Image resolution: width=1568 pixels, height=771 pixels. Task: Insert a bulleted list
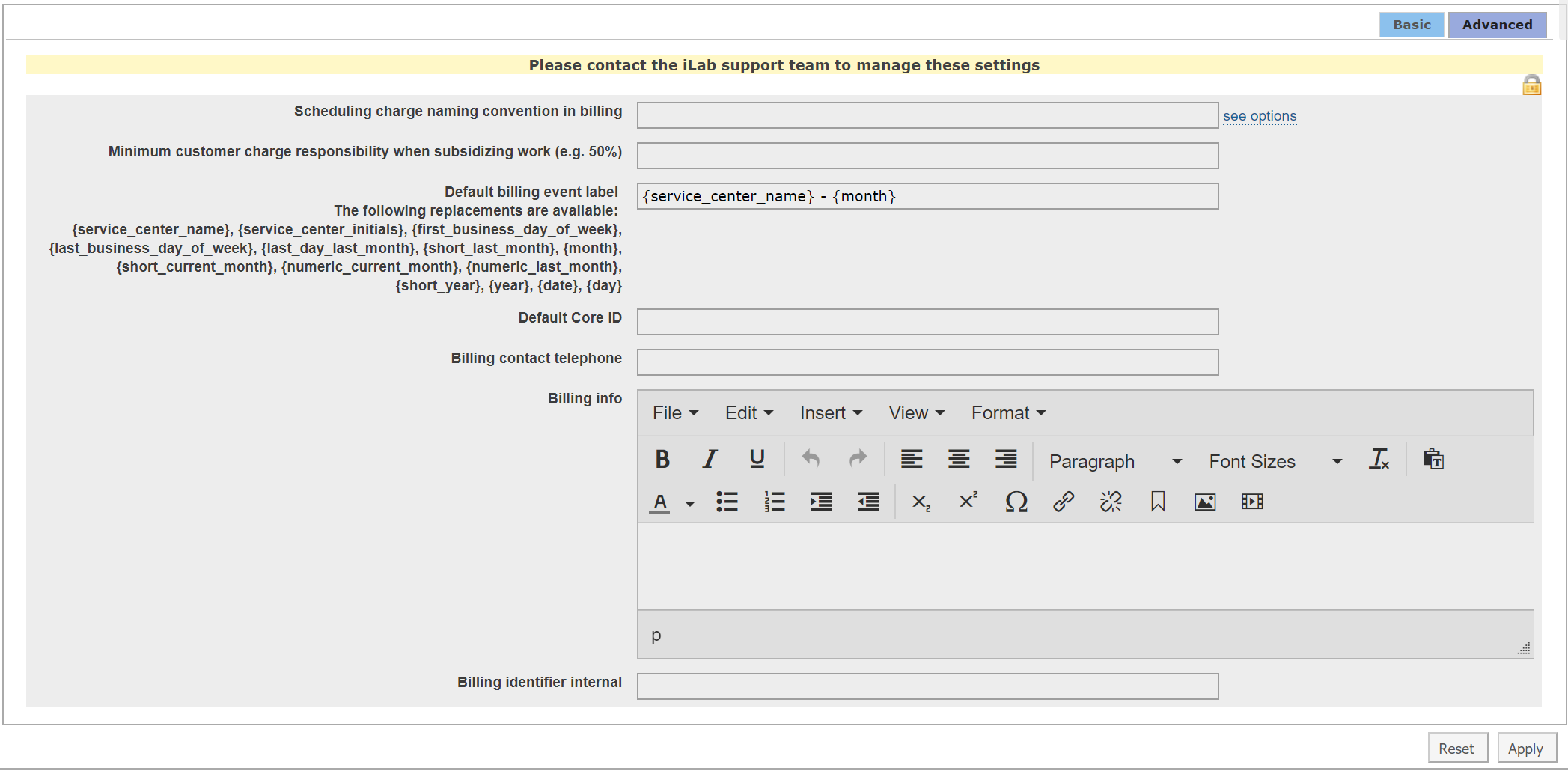point(727,502)
